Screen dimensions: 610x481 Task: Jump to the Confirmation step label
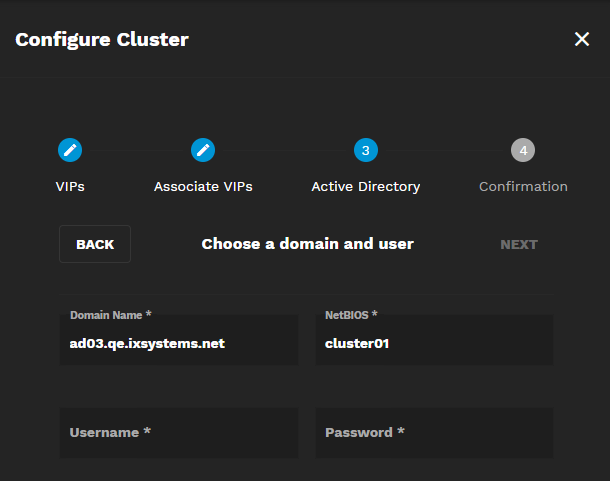pyautogui.click(x=523, y=186)
